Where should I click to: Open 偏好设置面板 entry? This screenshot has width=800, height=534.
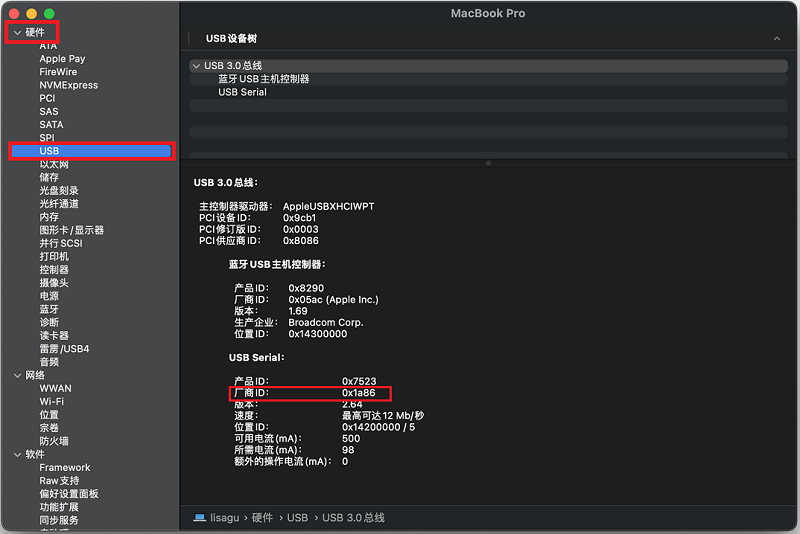(69, 494)
